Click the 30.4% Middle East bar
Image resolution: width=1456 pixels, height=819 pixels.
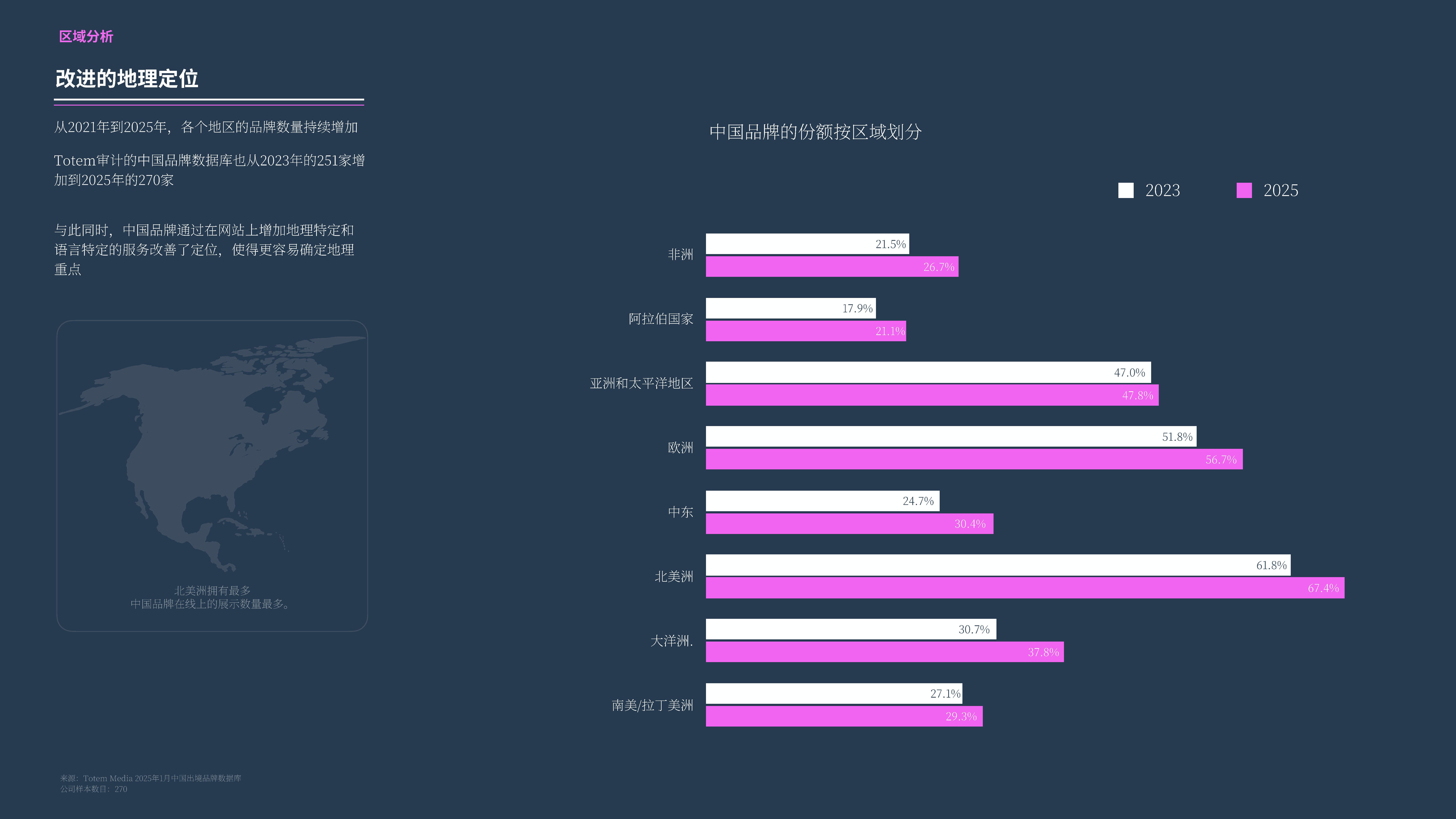point(850,524)
